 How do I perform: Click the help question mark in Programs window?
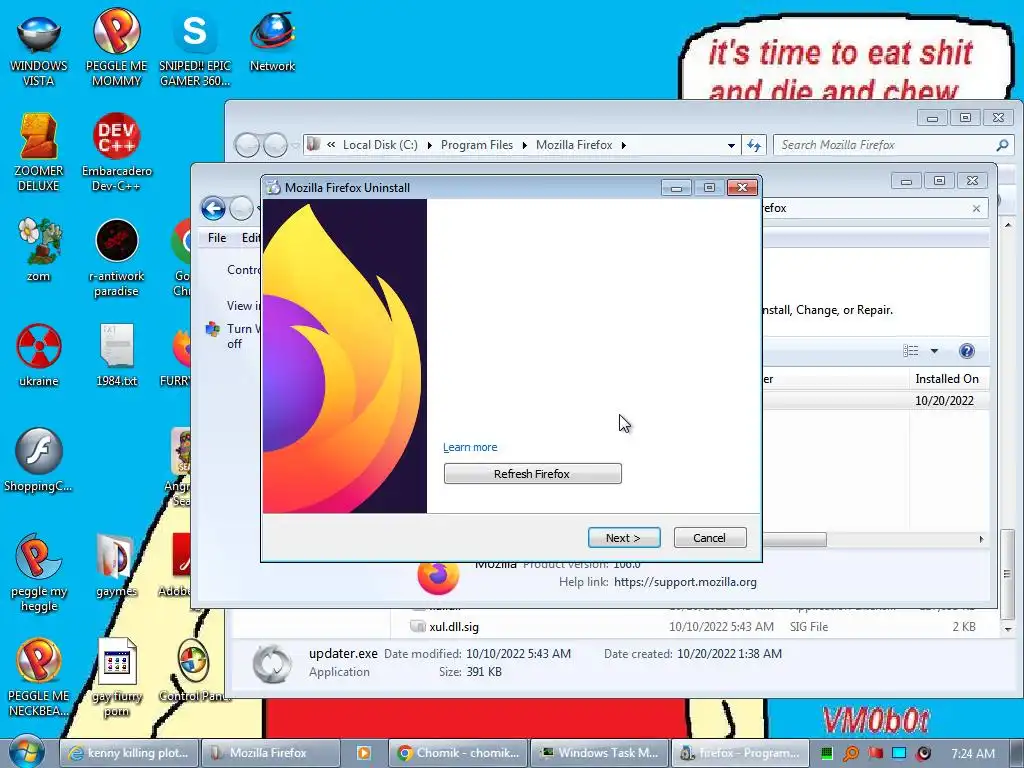(967, 351)
